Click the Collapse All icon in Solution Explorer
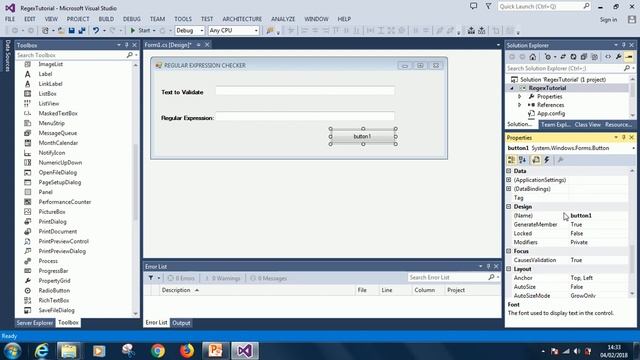Viewport: 640px width, 360px height. [584, 57]
